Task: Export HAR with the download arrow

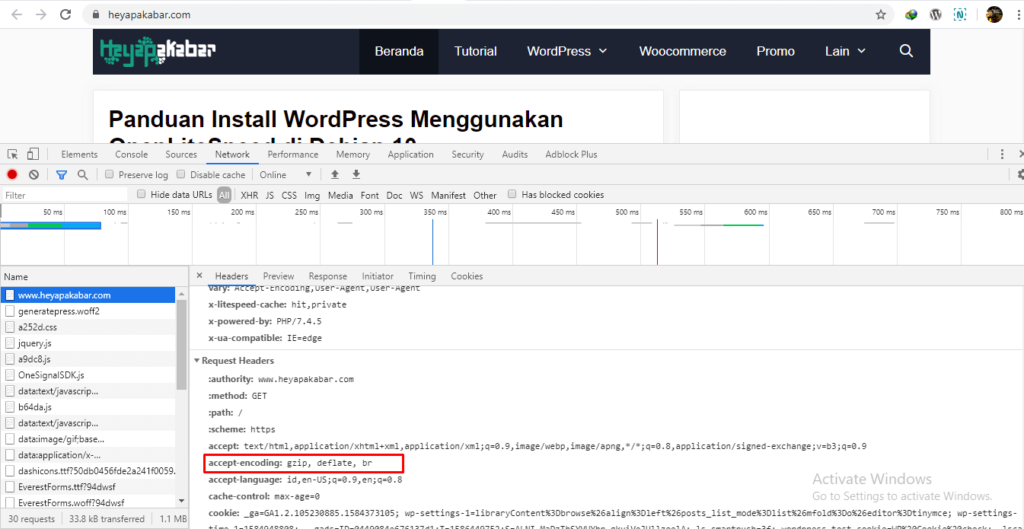Action: pos(356,174)
